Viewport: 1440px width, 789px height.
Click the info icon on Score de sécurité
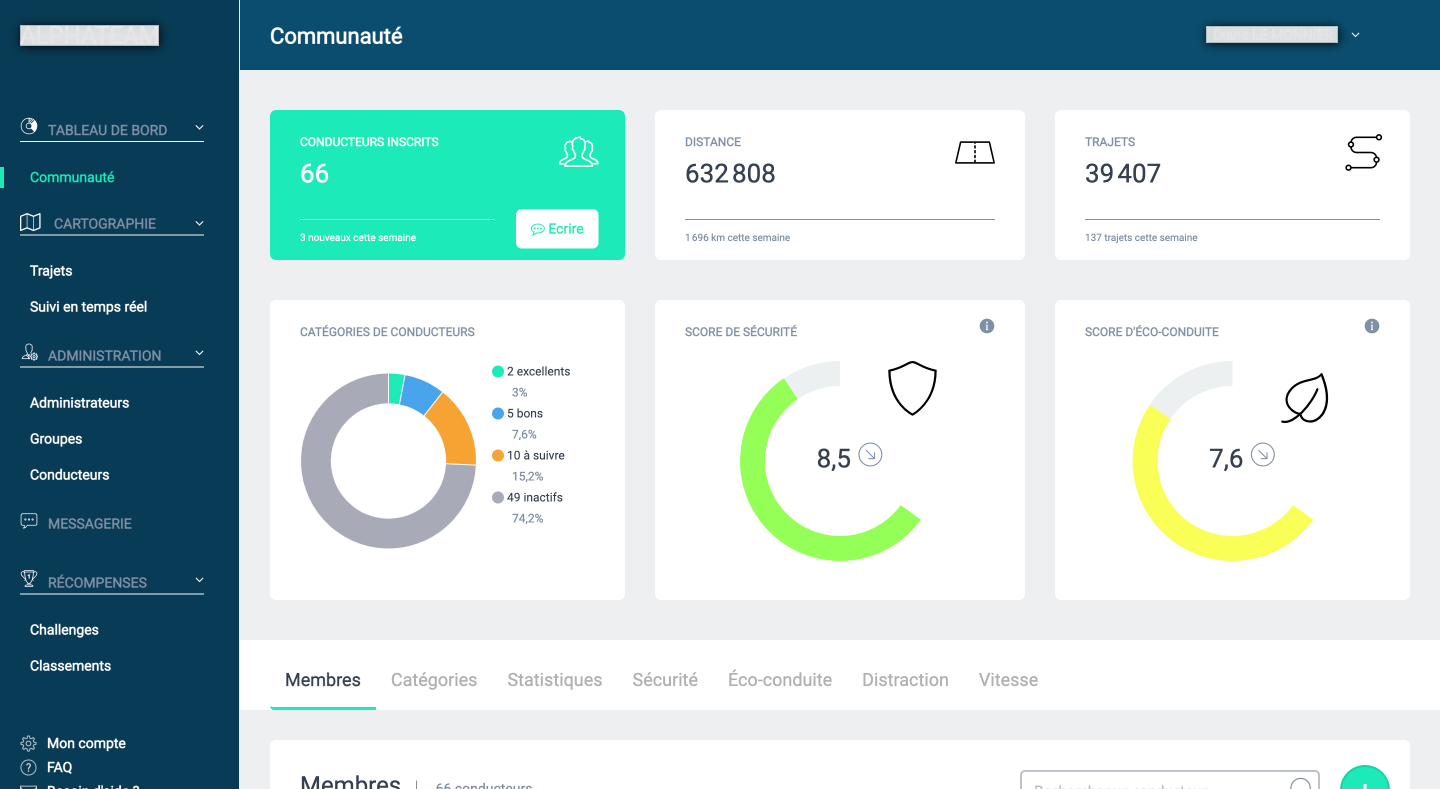[987, 326]
